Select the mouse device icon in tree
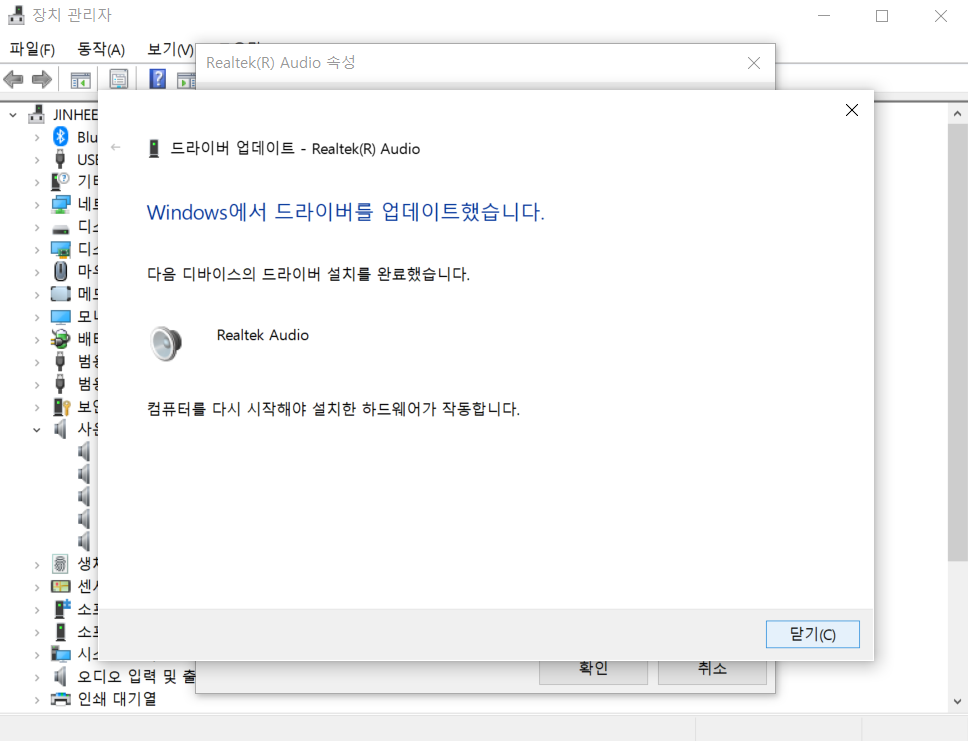 60,271
